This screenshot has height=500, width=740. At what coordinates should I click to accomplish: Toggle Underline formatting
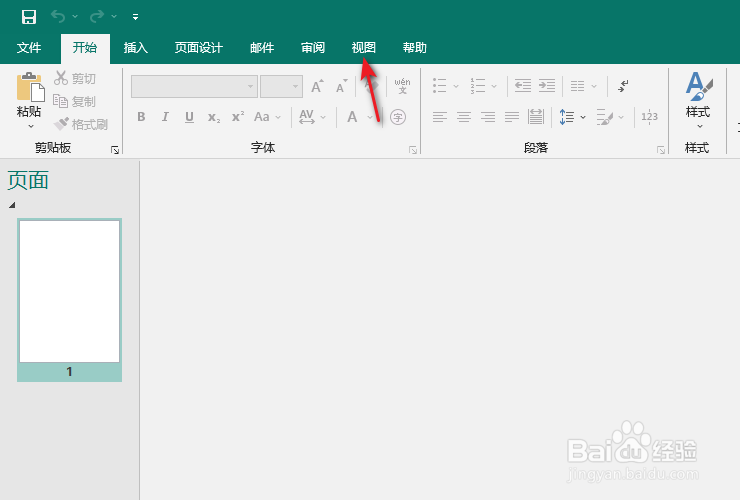tap(189, 117)
